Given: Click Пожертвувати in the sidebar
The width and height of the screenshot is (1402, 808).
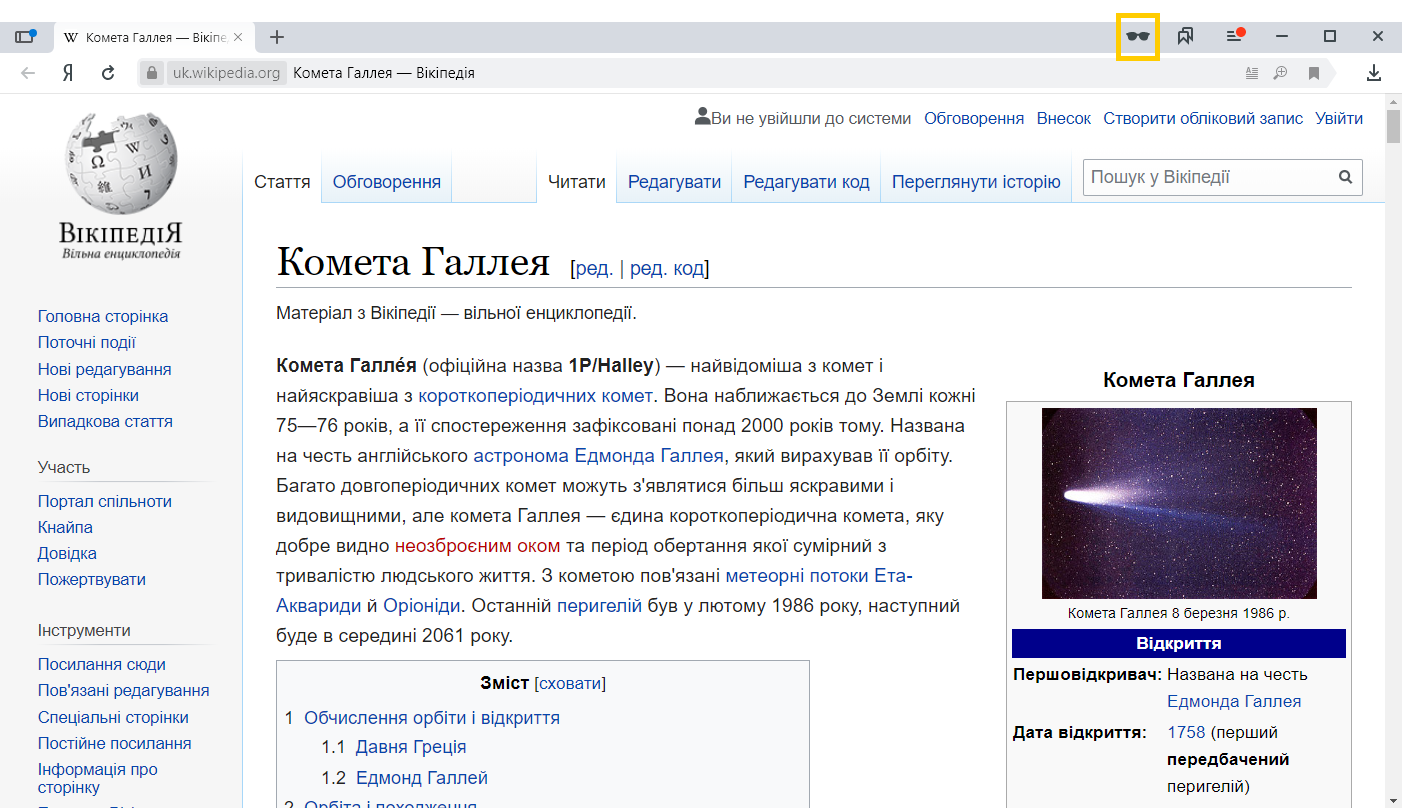Looking at the screenshot, I should click(92, 579).
